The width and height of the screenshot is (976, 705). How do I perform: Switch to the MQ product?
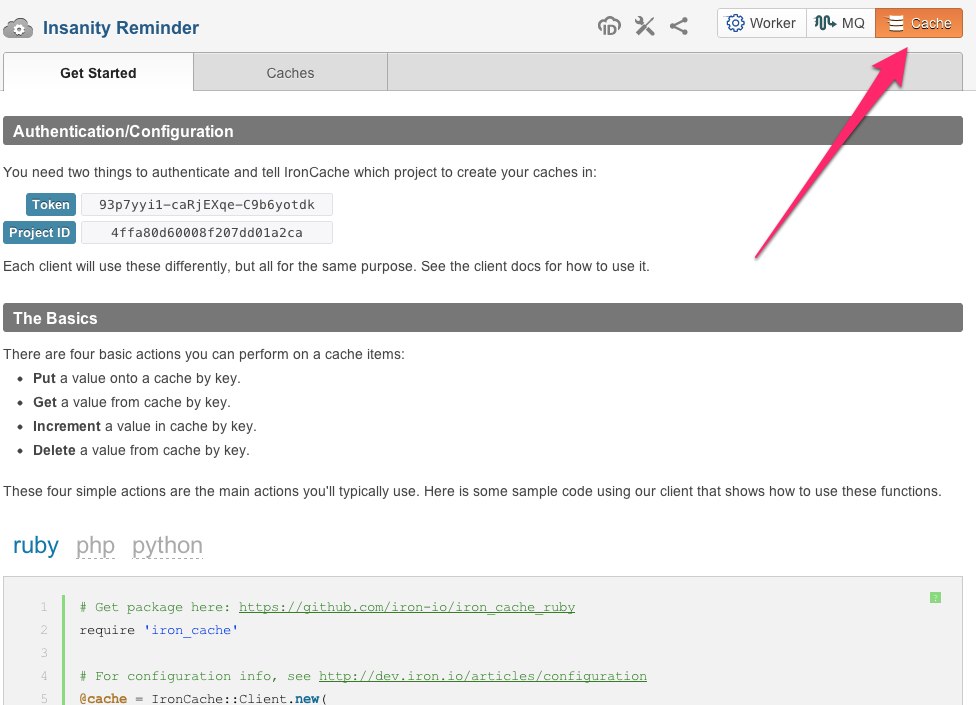840,23
